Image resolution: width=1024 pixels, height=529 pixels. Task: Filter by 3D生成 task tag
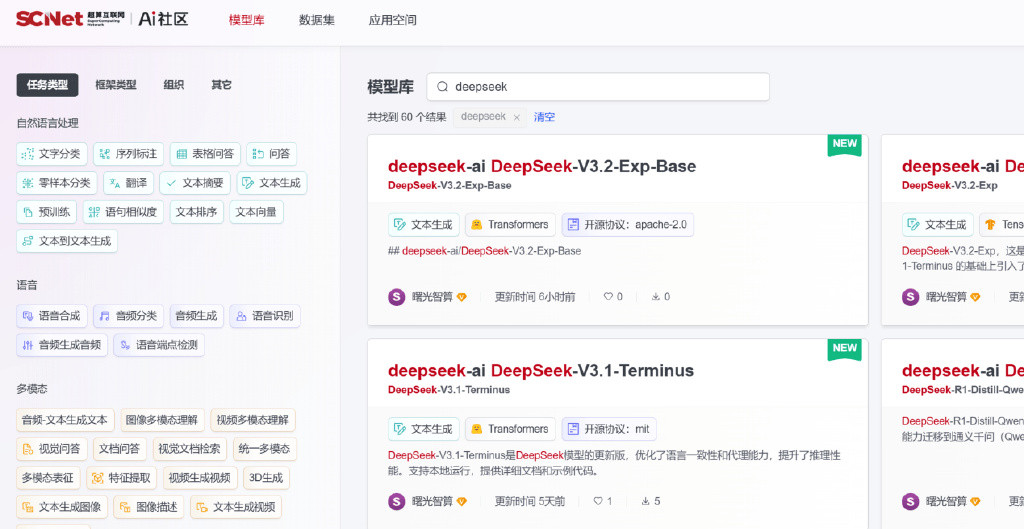[x=266, y=477]
